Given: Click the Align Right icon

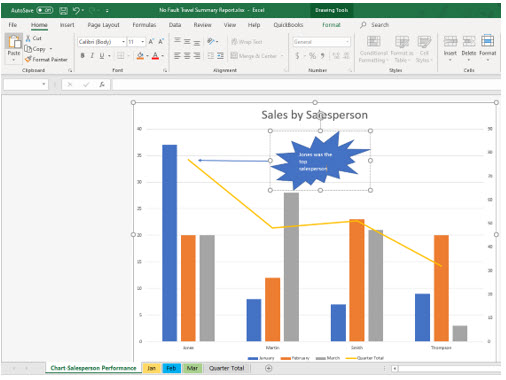Looking at the screenshot, I should [x=197, y=56].
